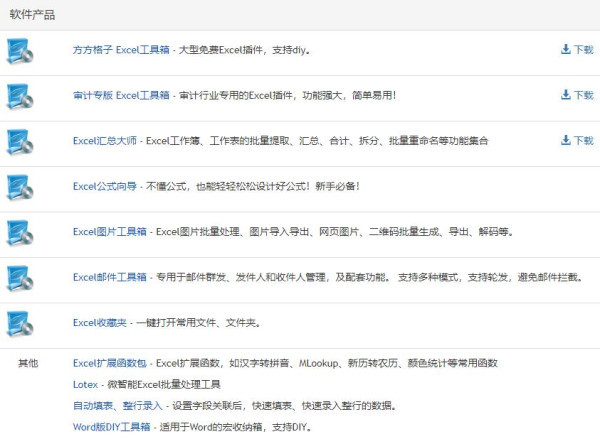Click the 其他 category label
600x439 pixels.
tap(28, 363)
